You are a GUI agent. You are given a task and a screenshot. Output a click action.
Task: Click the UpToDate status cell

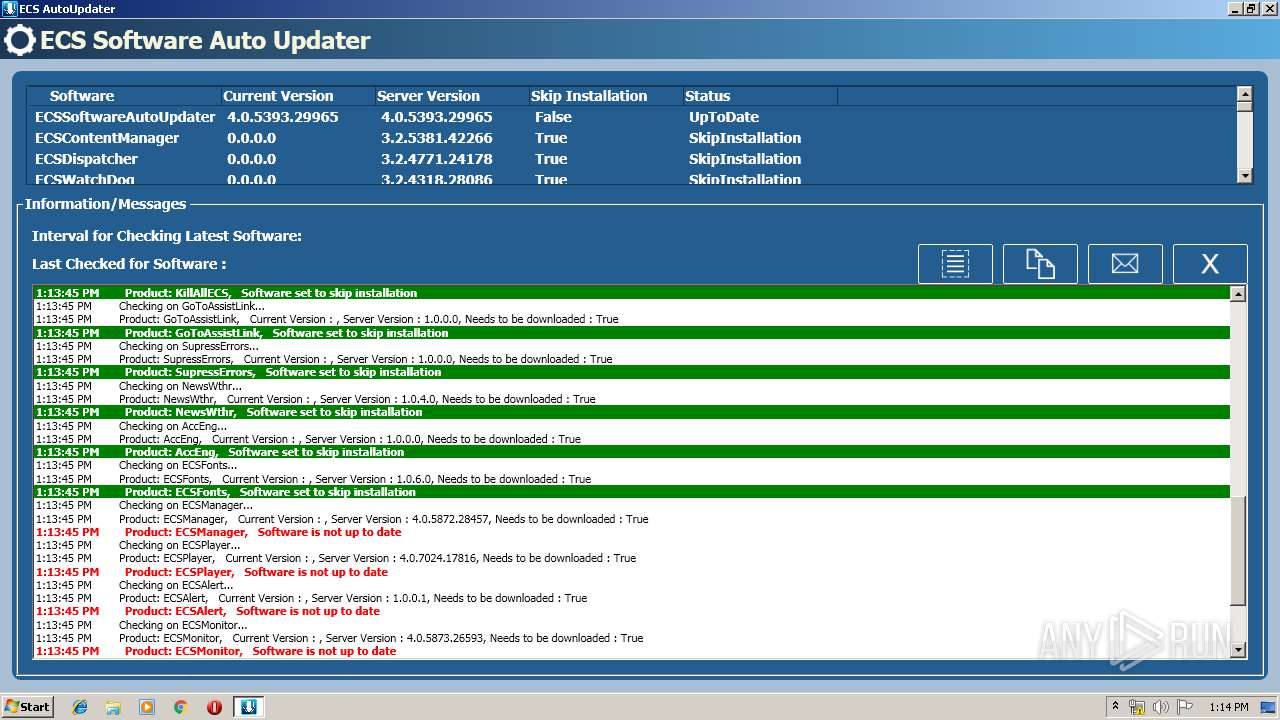click(724, 117)
